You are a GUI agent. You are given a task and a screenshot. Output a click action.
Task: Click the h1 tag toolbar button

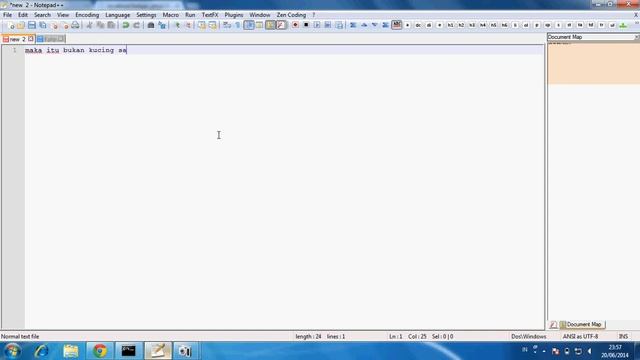[x=450, y=25]
